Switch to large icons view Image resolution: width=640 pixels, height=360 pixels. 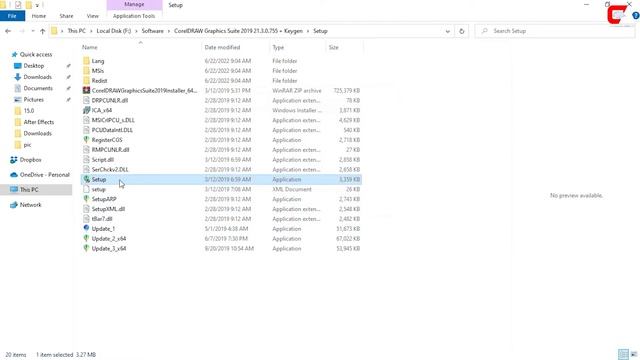634,354
